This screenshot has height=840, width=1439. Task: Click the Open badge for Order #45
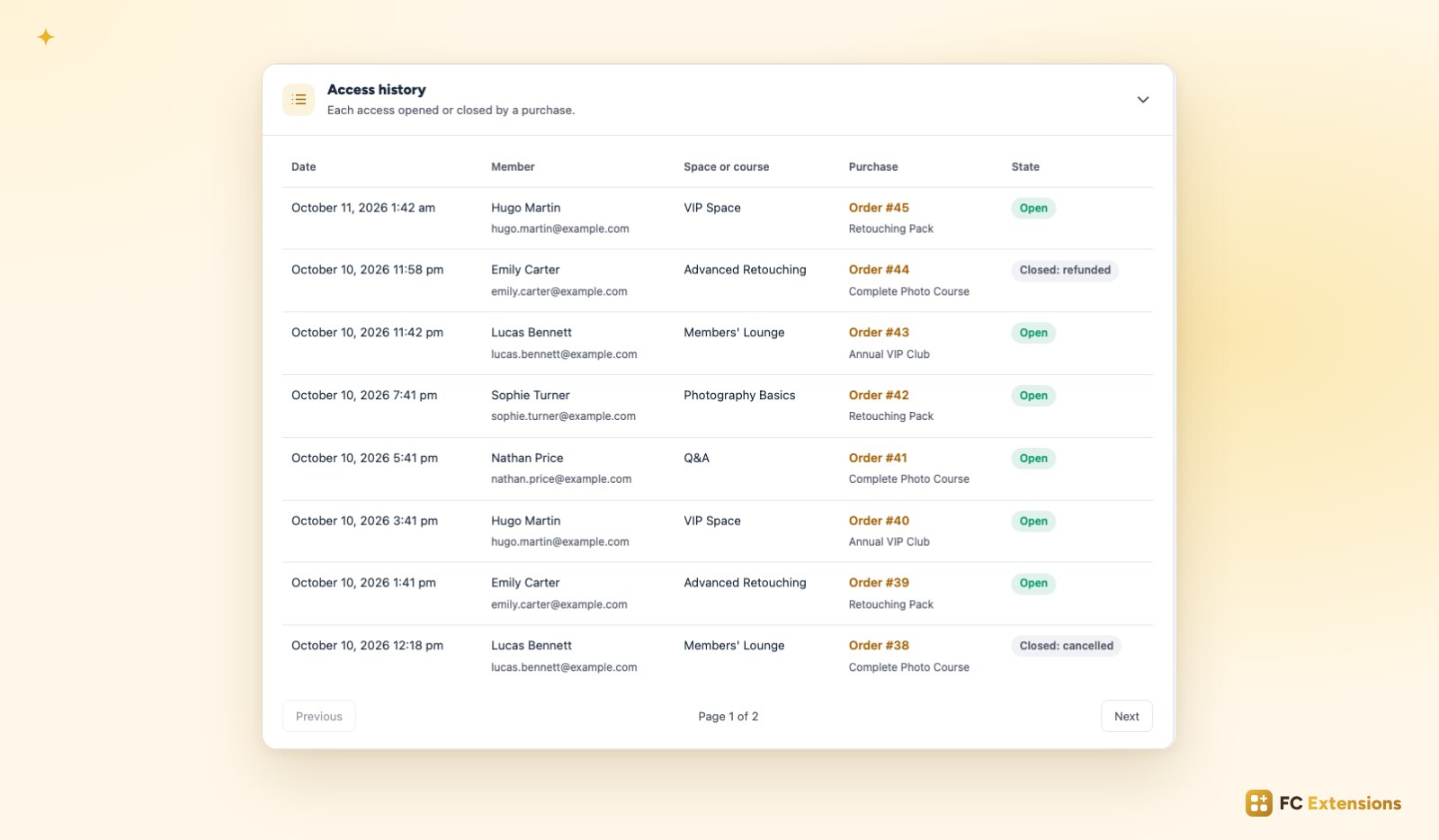pos(1033,209)
